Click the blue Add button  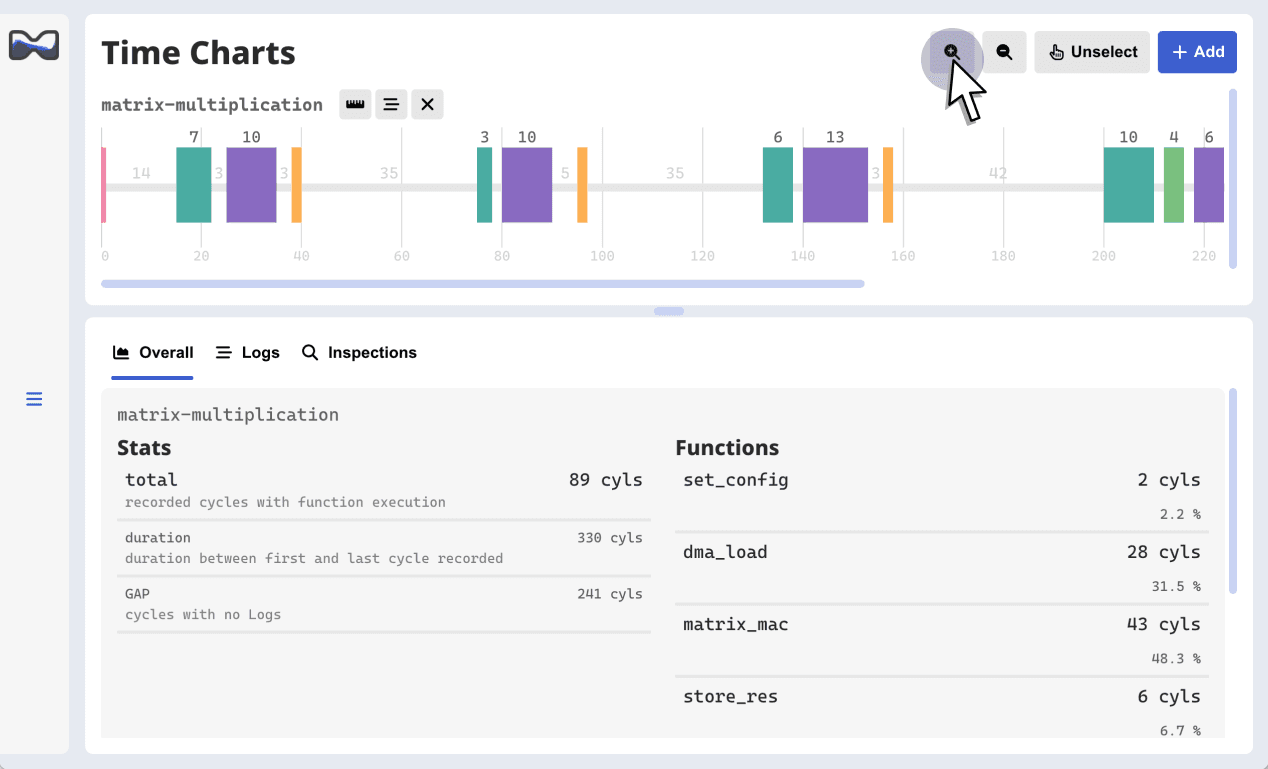coord(1197,52)
